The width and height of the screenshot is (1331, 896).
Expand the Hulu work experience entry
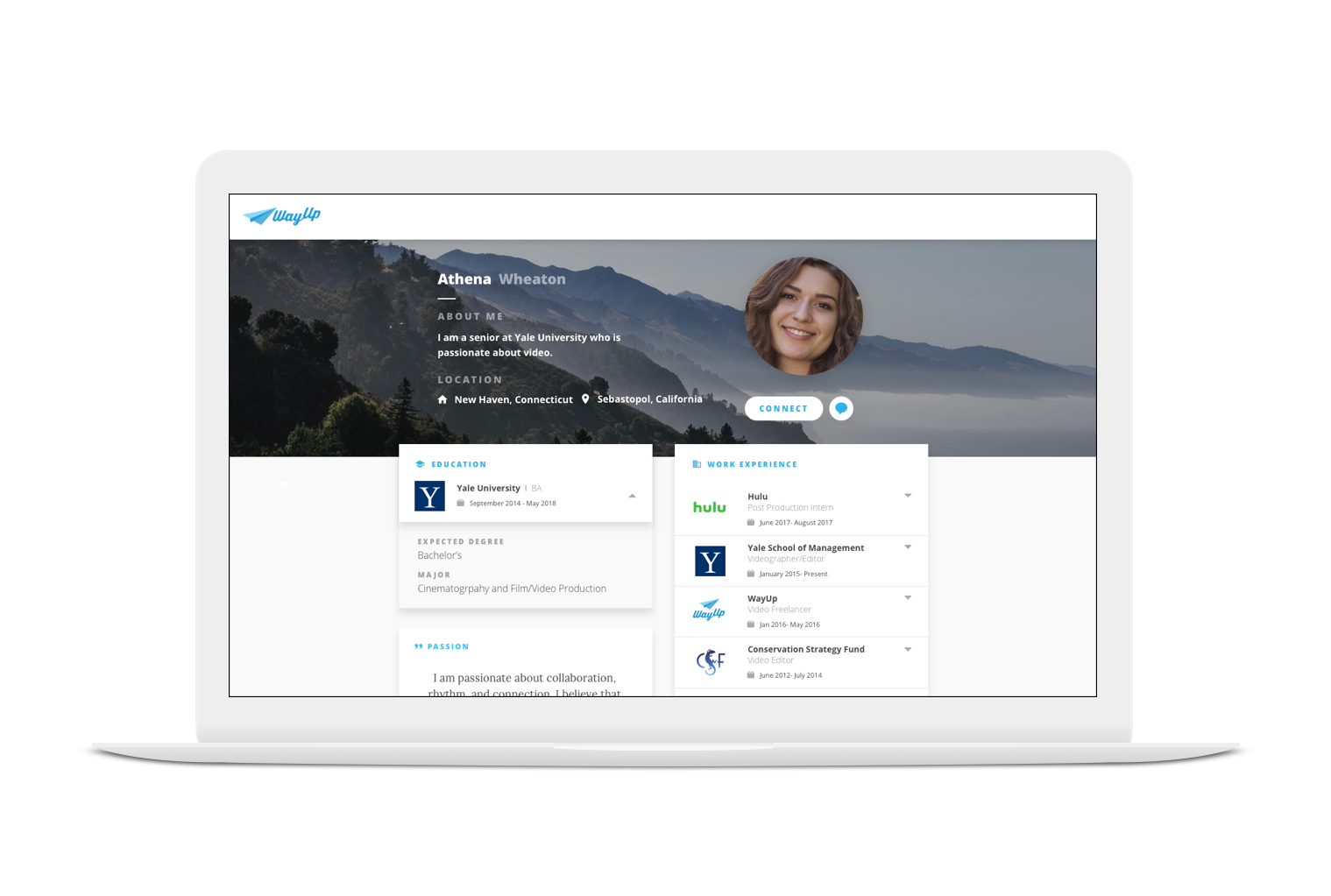coord(907,495)
